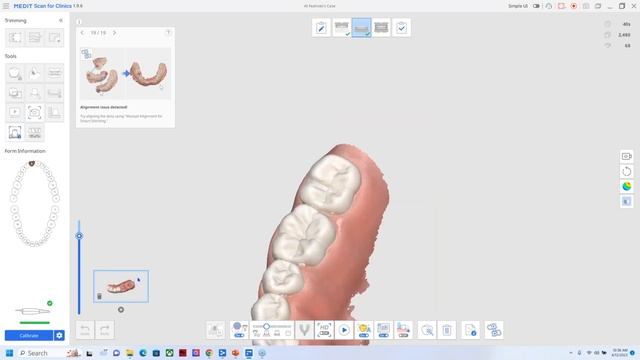Click the Undo button
The height and width of the screenshot is (360, 640).
click(x=85, y=330)
